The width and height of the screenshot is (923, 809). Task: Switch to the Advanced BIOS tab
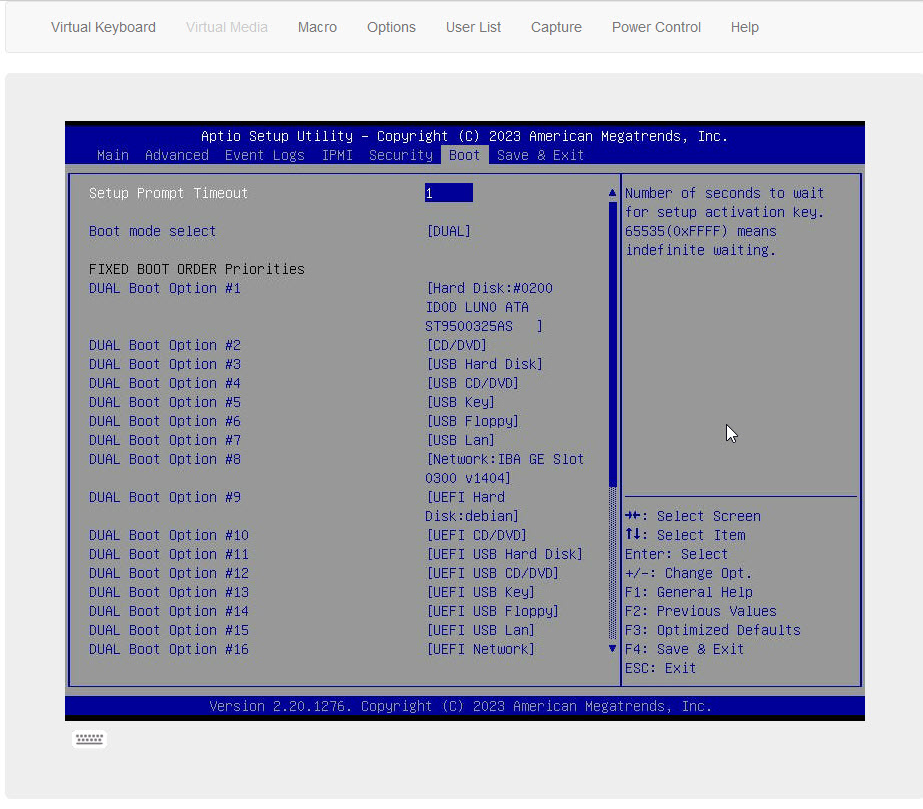[x=177, y=155]
